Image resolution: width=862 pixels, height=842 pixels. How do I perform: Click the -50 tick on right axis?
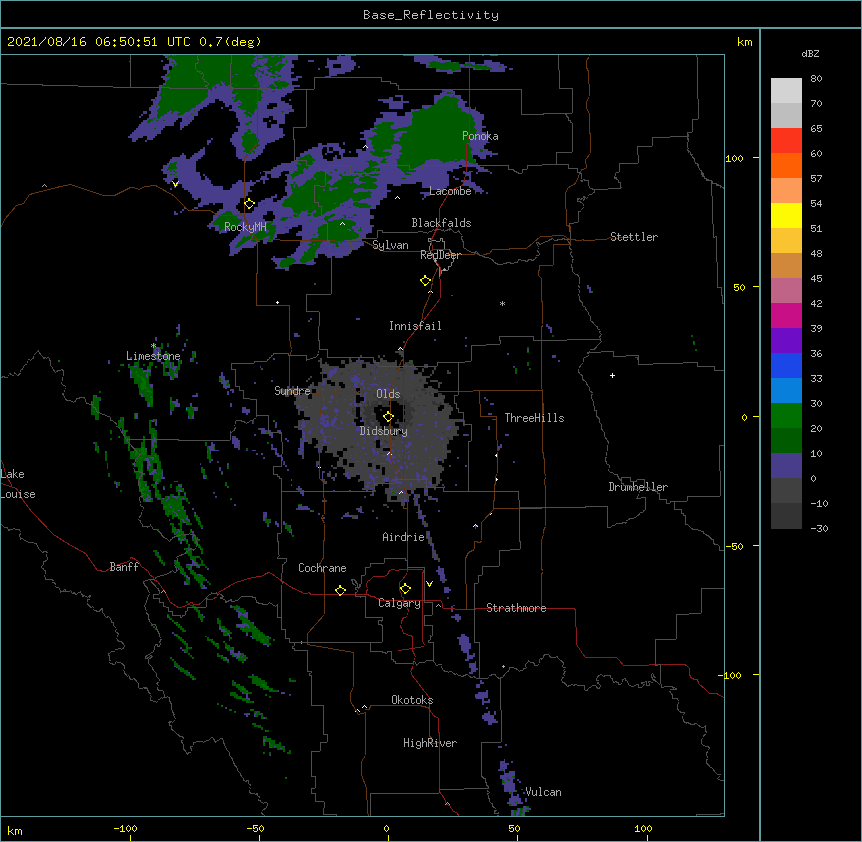734,546
